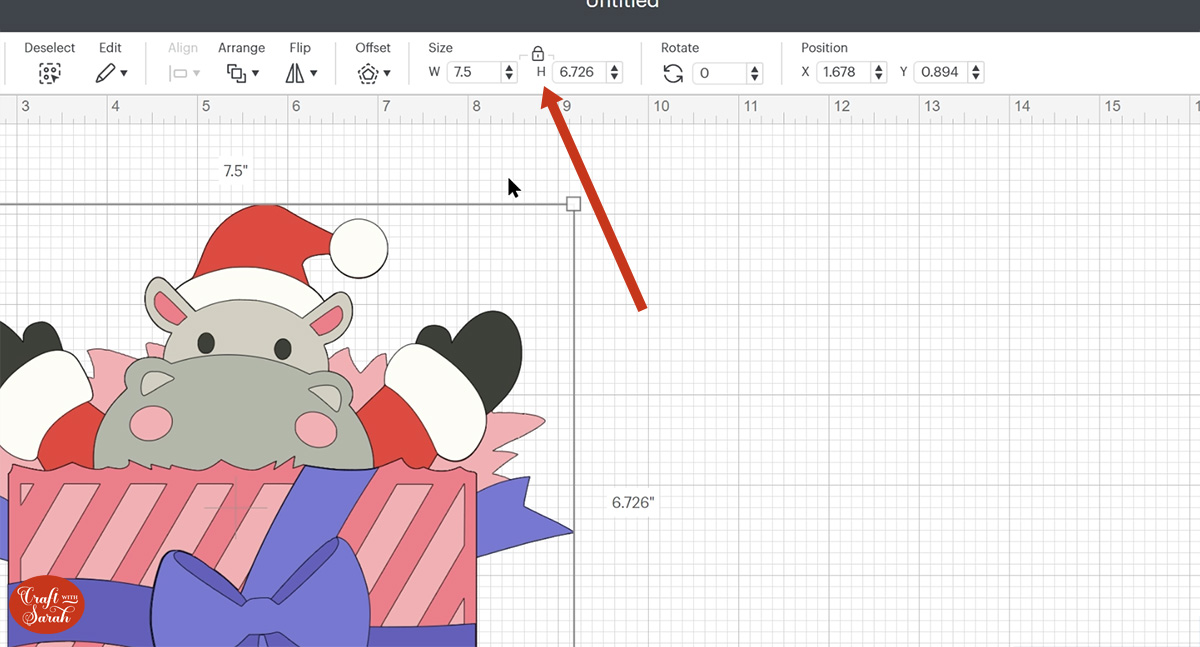This screenshot has height=647, width=1200.
Task: Click the Rotate angle input field
Action: point(720,73)
